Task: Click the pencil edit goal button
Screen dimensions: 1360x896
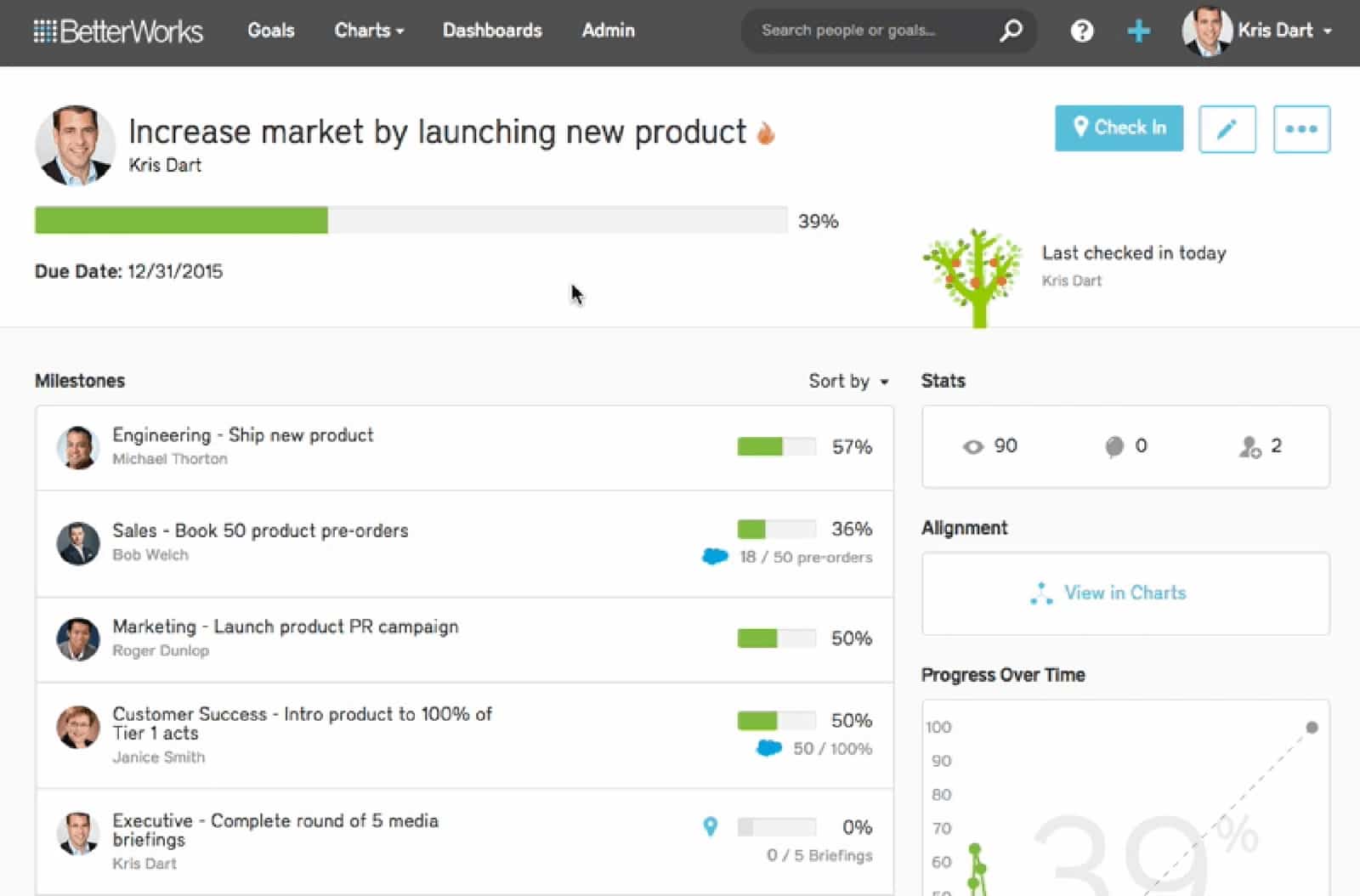Action: pos(1227,129)
